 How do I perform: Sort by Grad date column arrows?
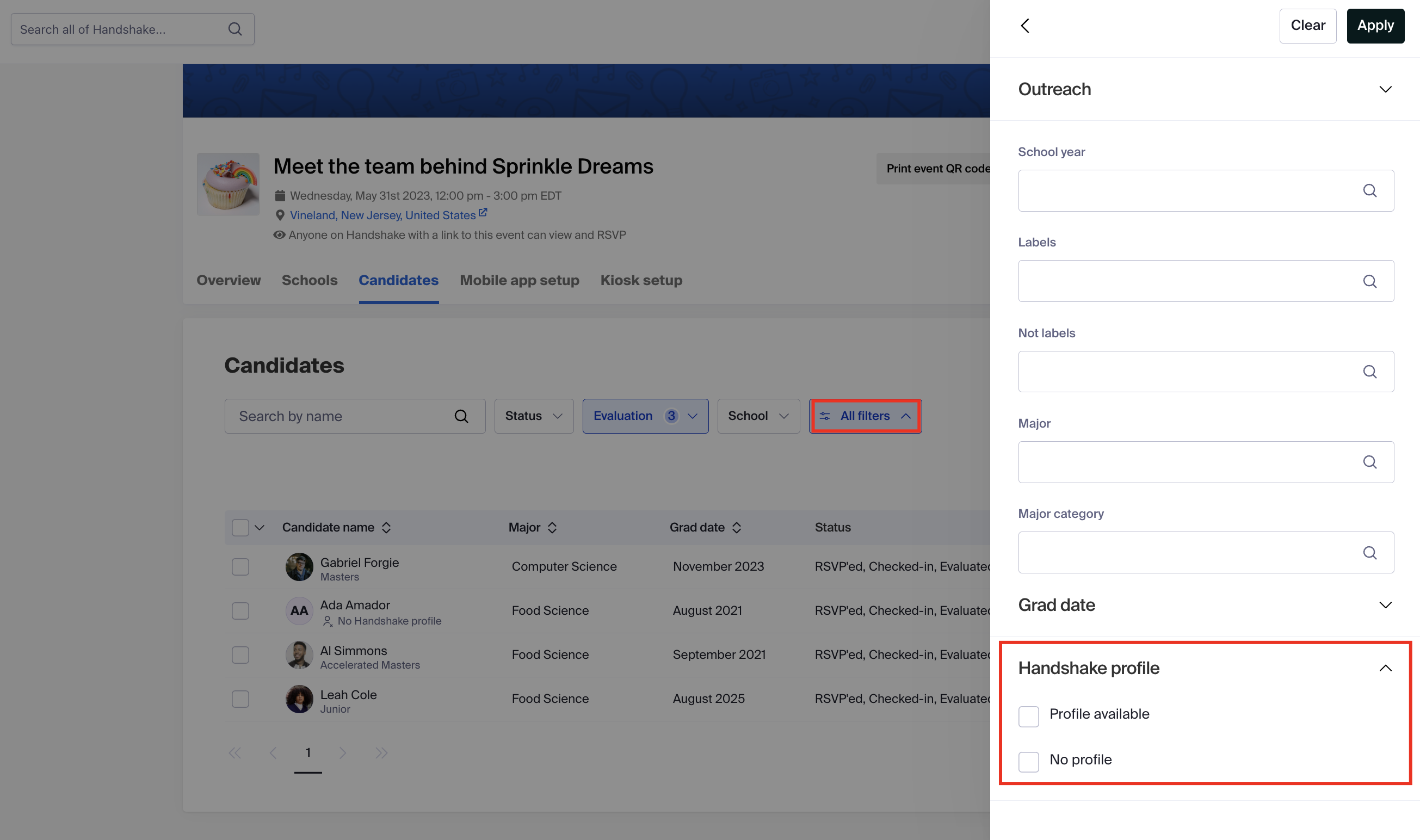coord(736,528)
